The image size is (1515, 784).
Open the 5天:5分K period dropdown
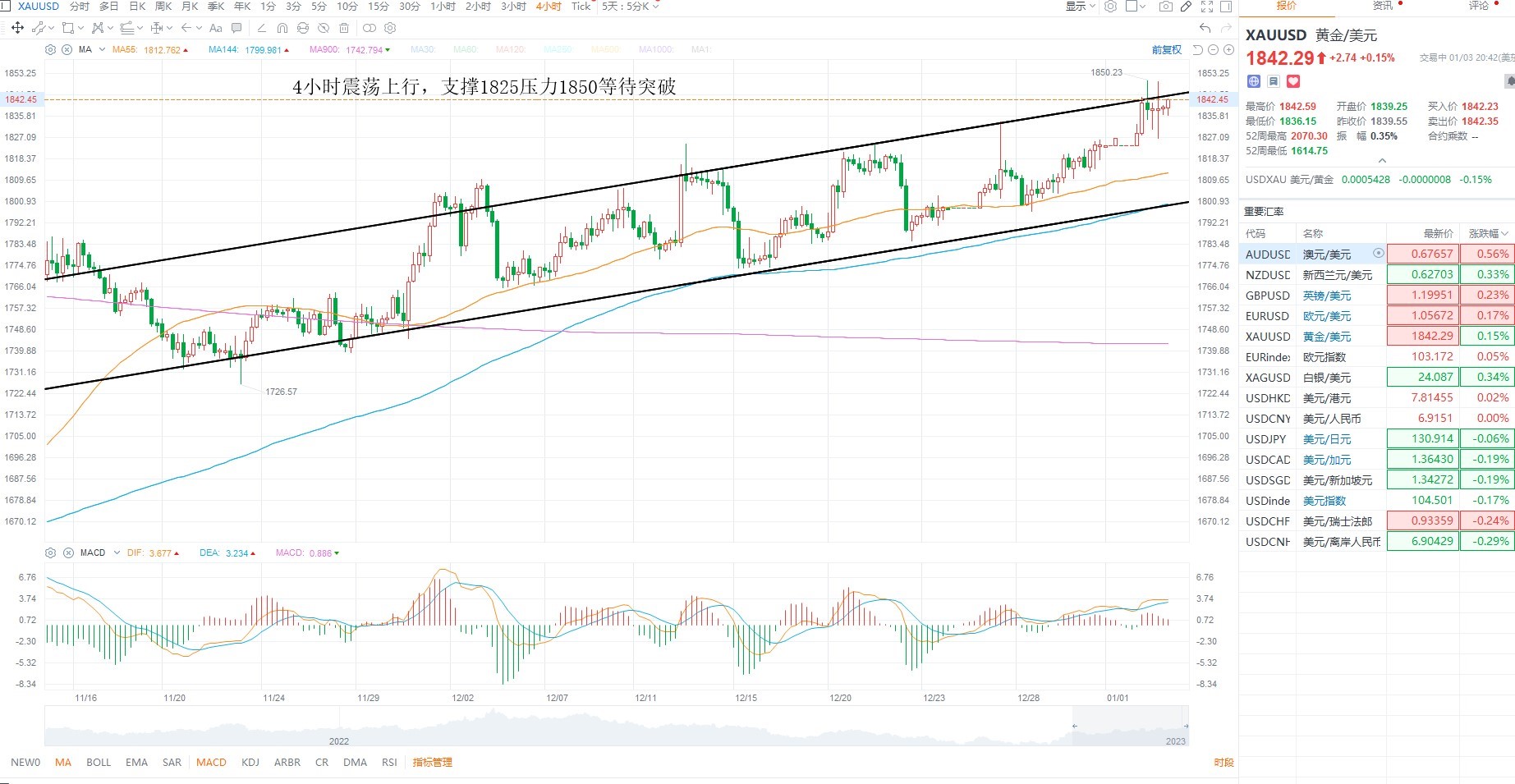(631, 7)
